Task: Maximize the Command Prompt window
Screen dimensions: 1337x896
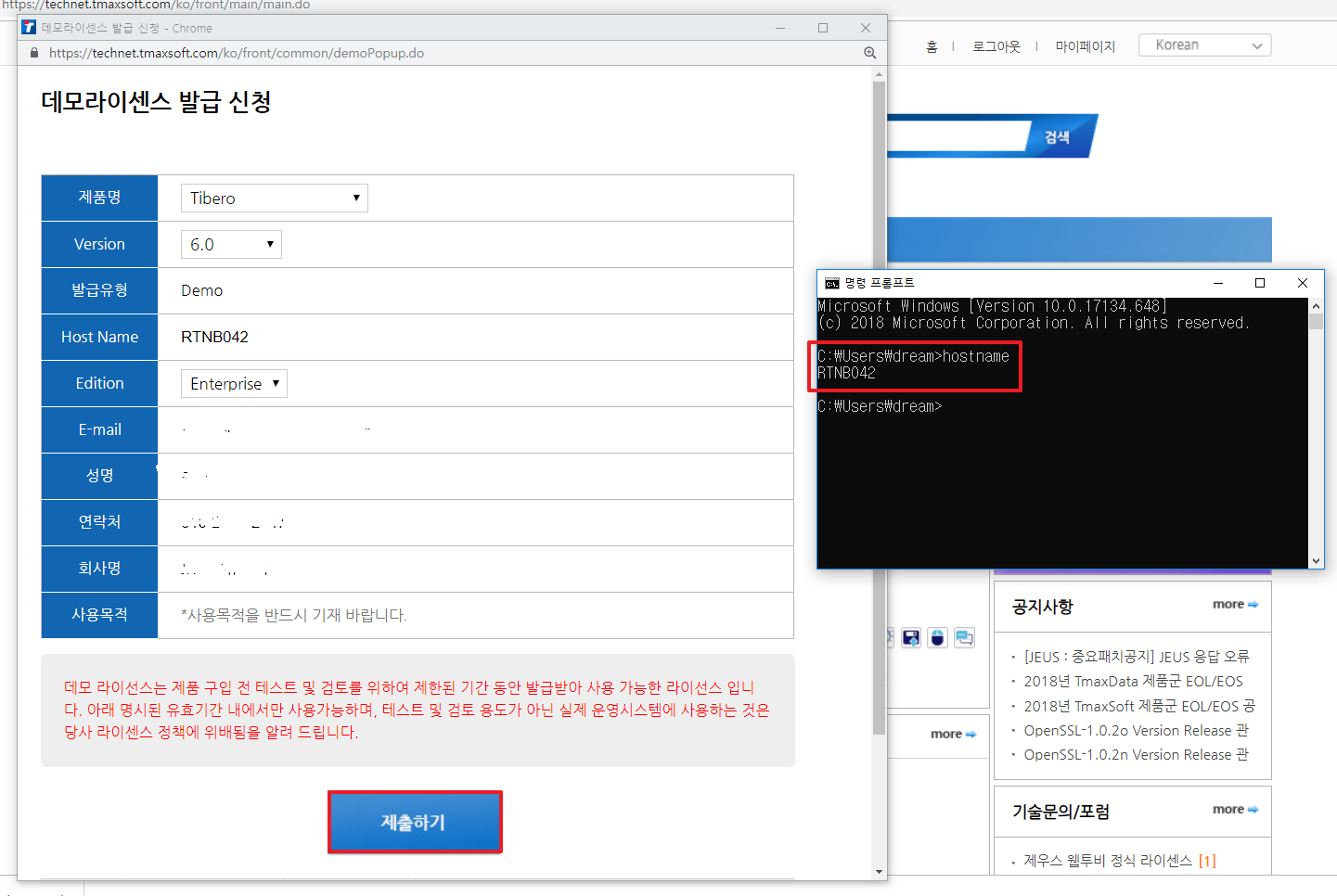Action: (x=1260, y=283)
